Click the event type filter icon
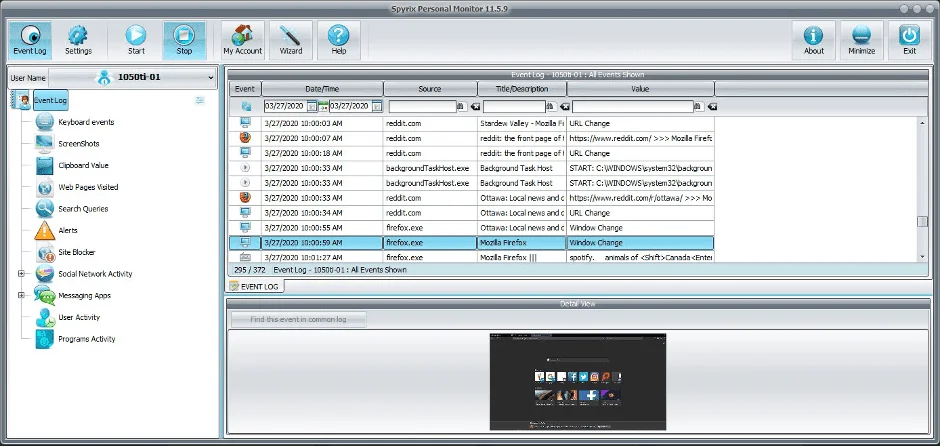The image size is (941, 447). click(x=246, y=107)
